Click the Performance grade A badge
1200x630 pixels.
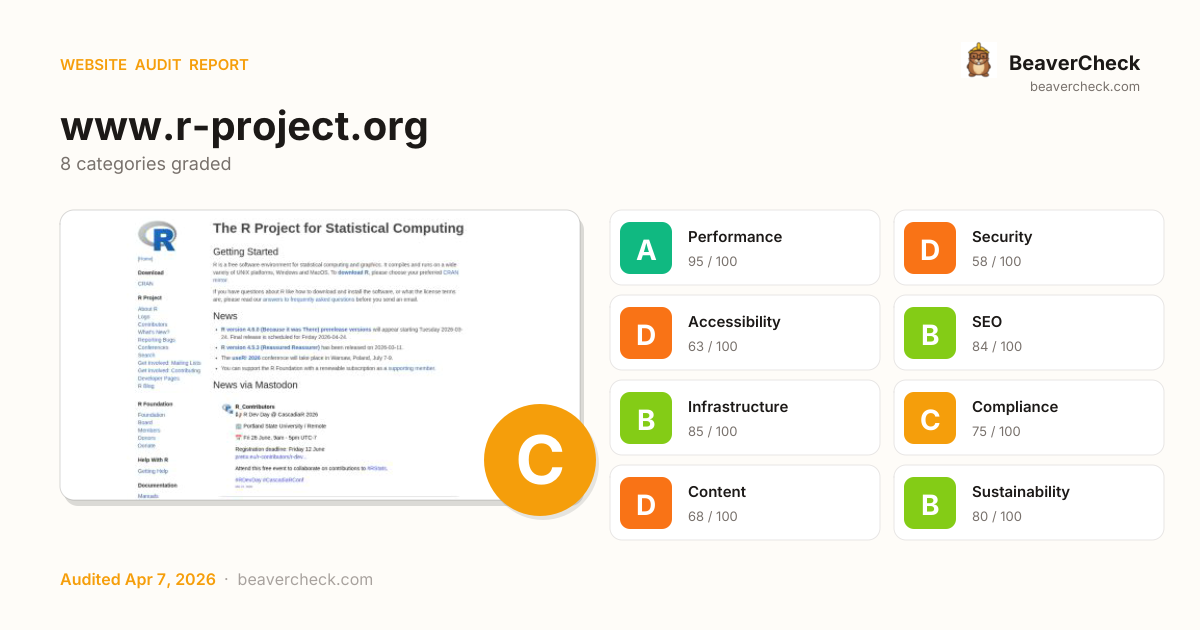646,248
